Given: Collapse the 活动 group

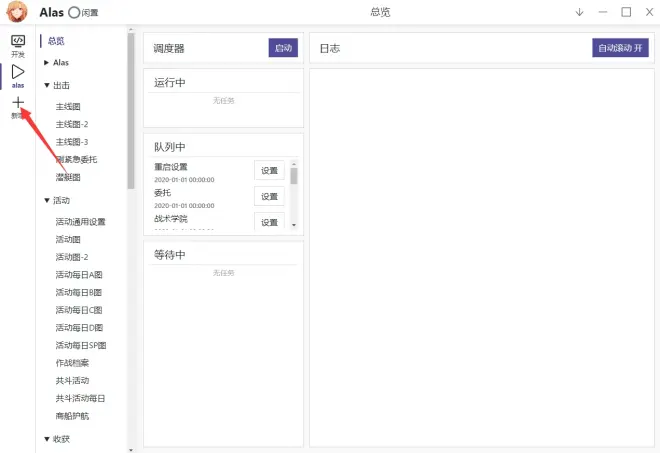Looking at the screenshot, I should pos(47,200).
